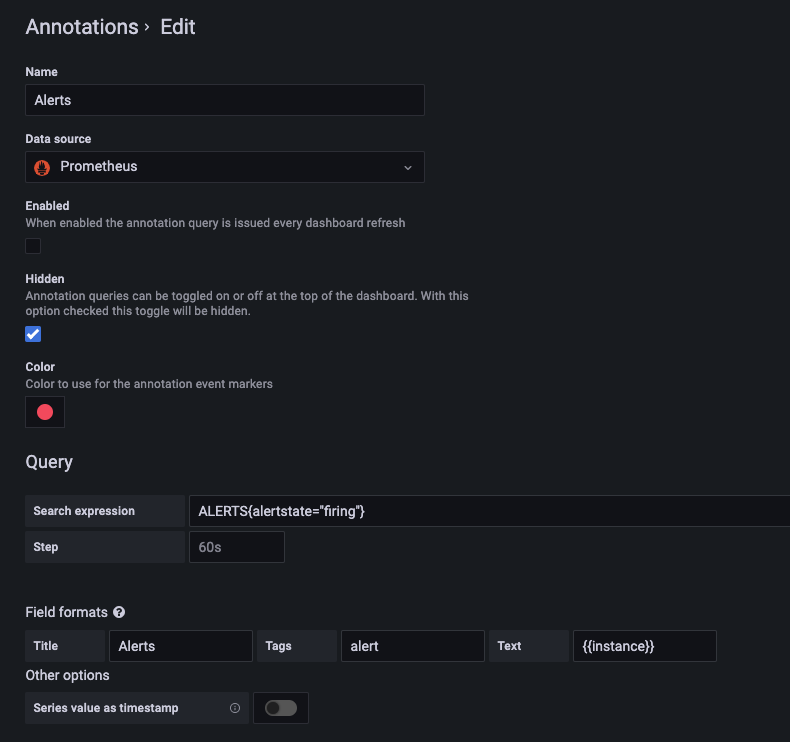Click the Search expression query field

pyautogui.click(x=489, y=511)
